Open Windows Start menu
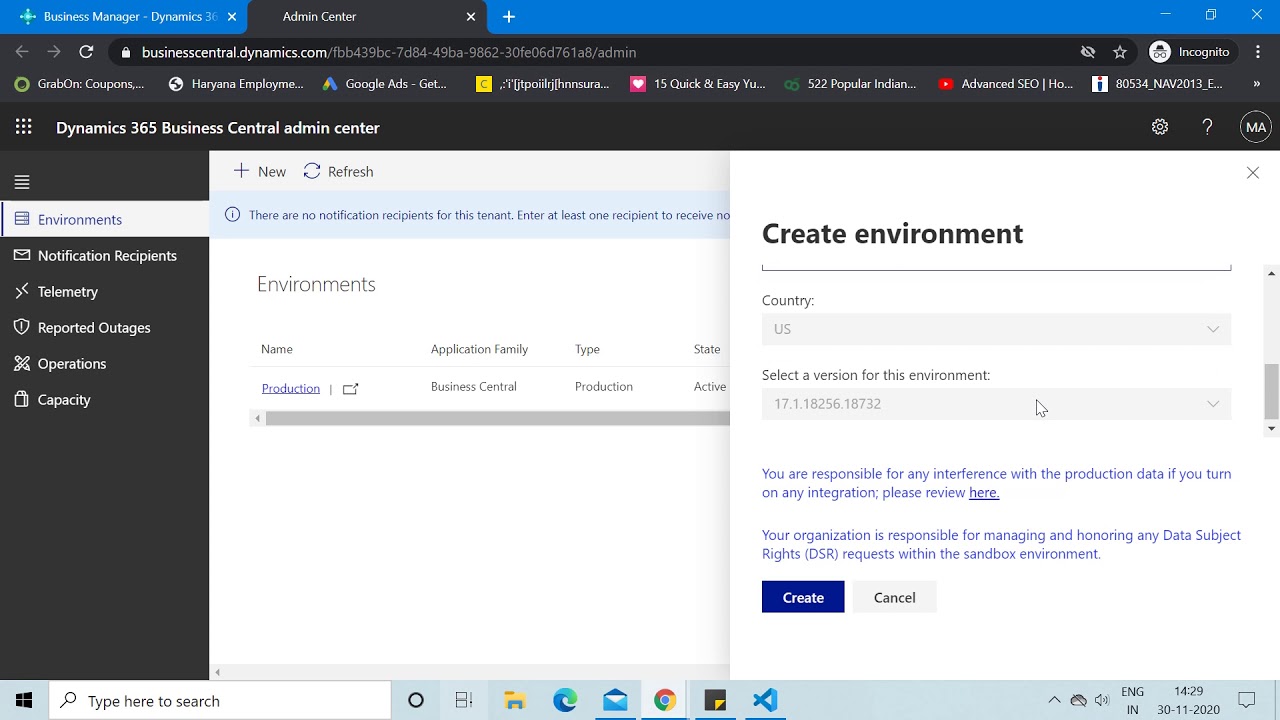 24,701
